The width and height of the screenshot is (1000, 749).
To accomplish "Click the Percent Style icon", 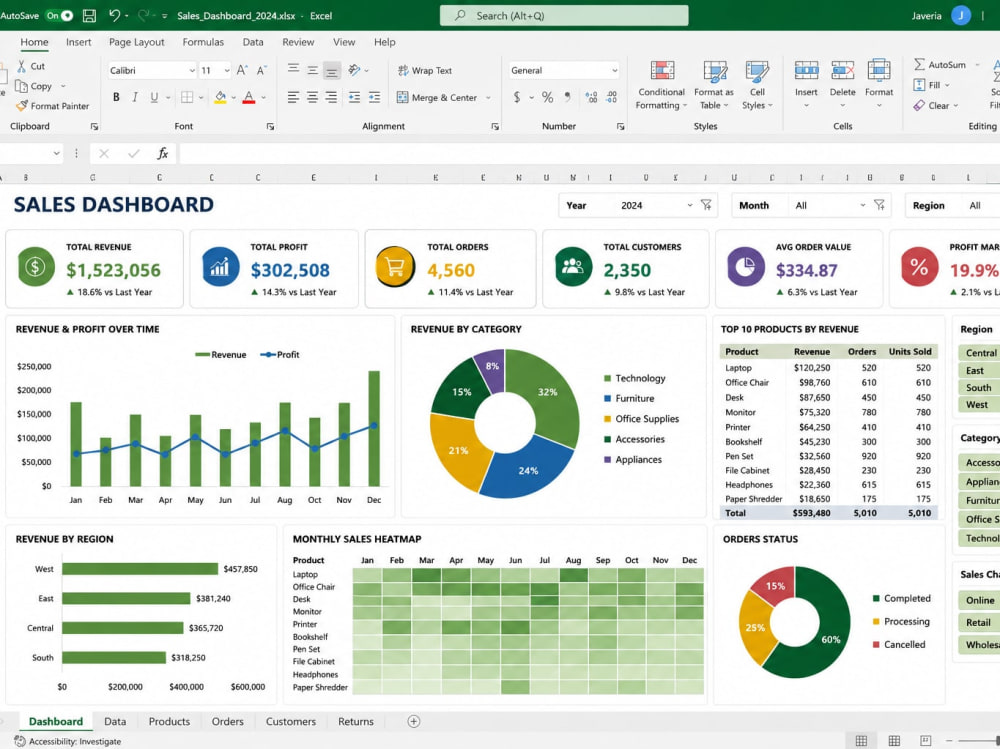I will [x=547, y=97].
